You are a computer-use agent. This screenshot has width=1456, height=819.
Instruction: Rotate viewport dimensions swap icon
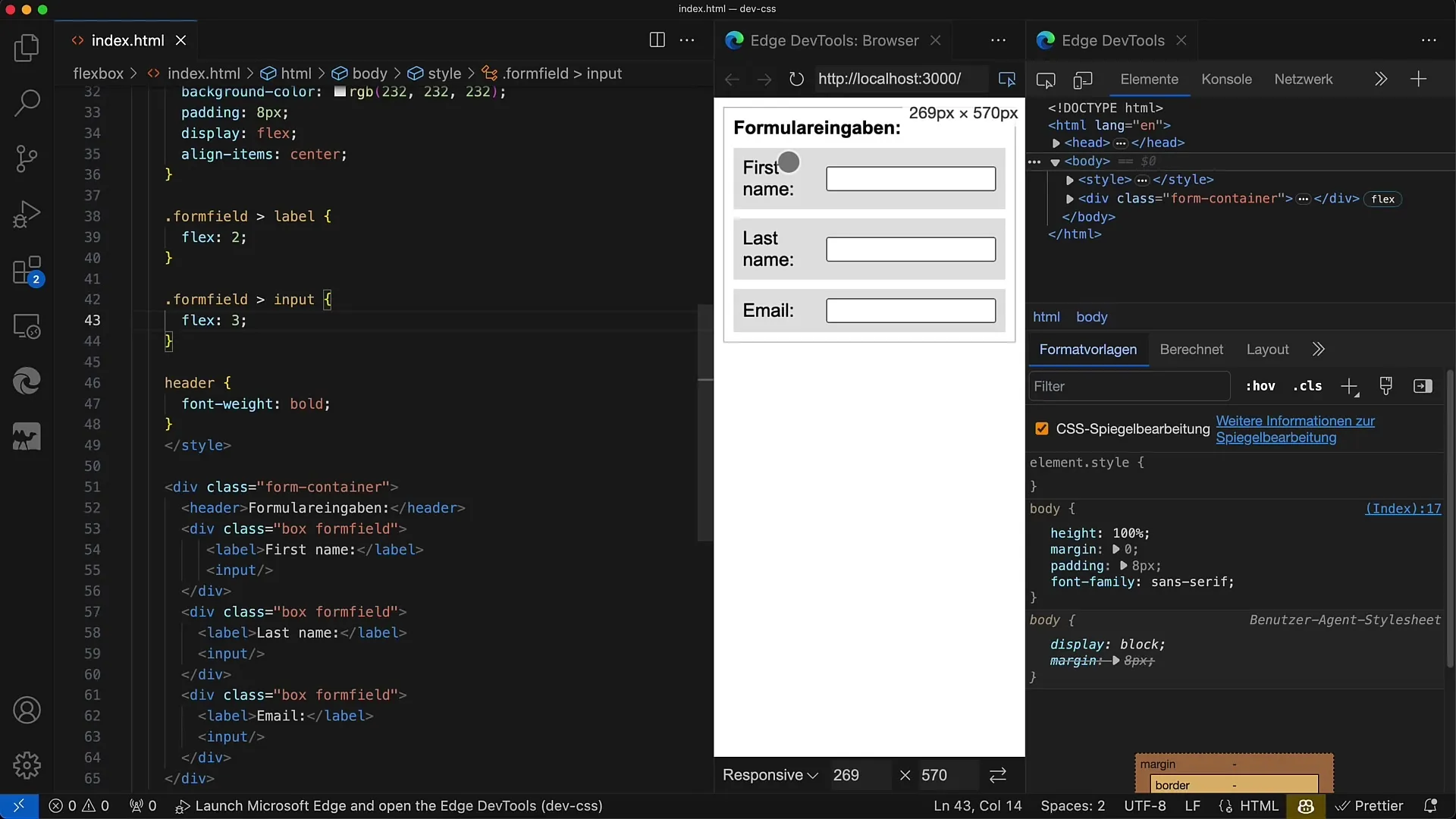point(998,775)
